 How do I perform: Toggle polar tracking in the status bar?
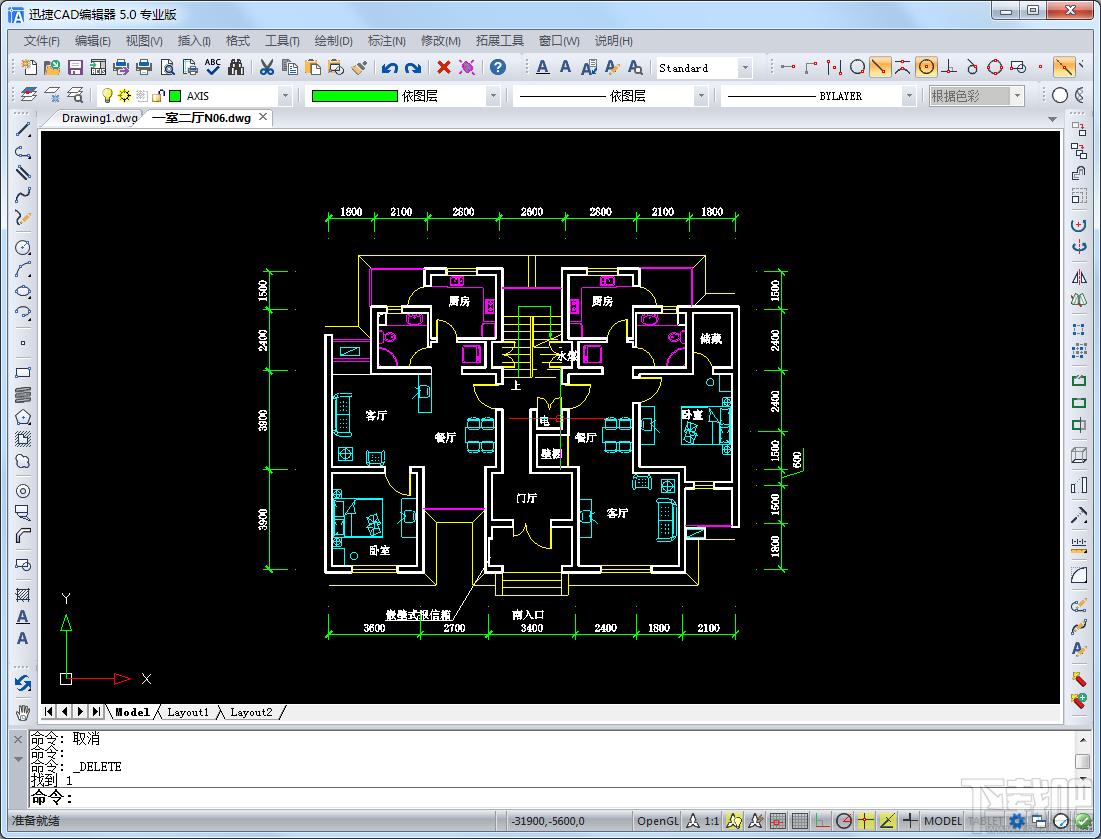click(x=844, y=820)
